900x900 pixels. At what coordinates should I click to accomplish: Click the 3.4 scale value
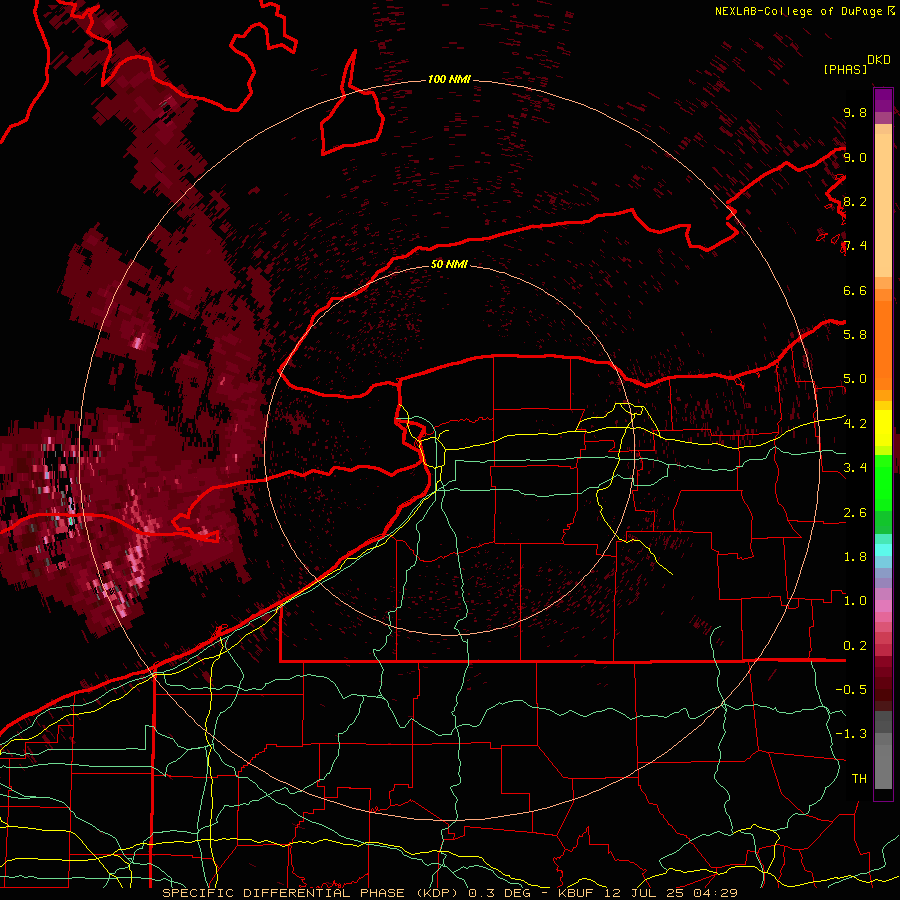pyautogui.click(x=855, y=467)
